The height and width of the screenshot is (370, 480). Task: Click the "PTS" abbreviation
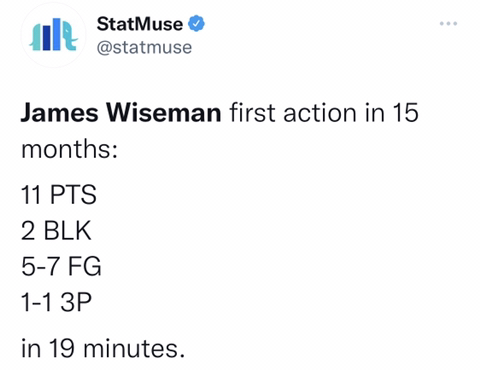click(x=73, y=194)
